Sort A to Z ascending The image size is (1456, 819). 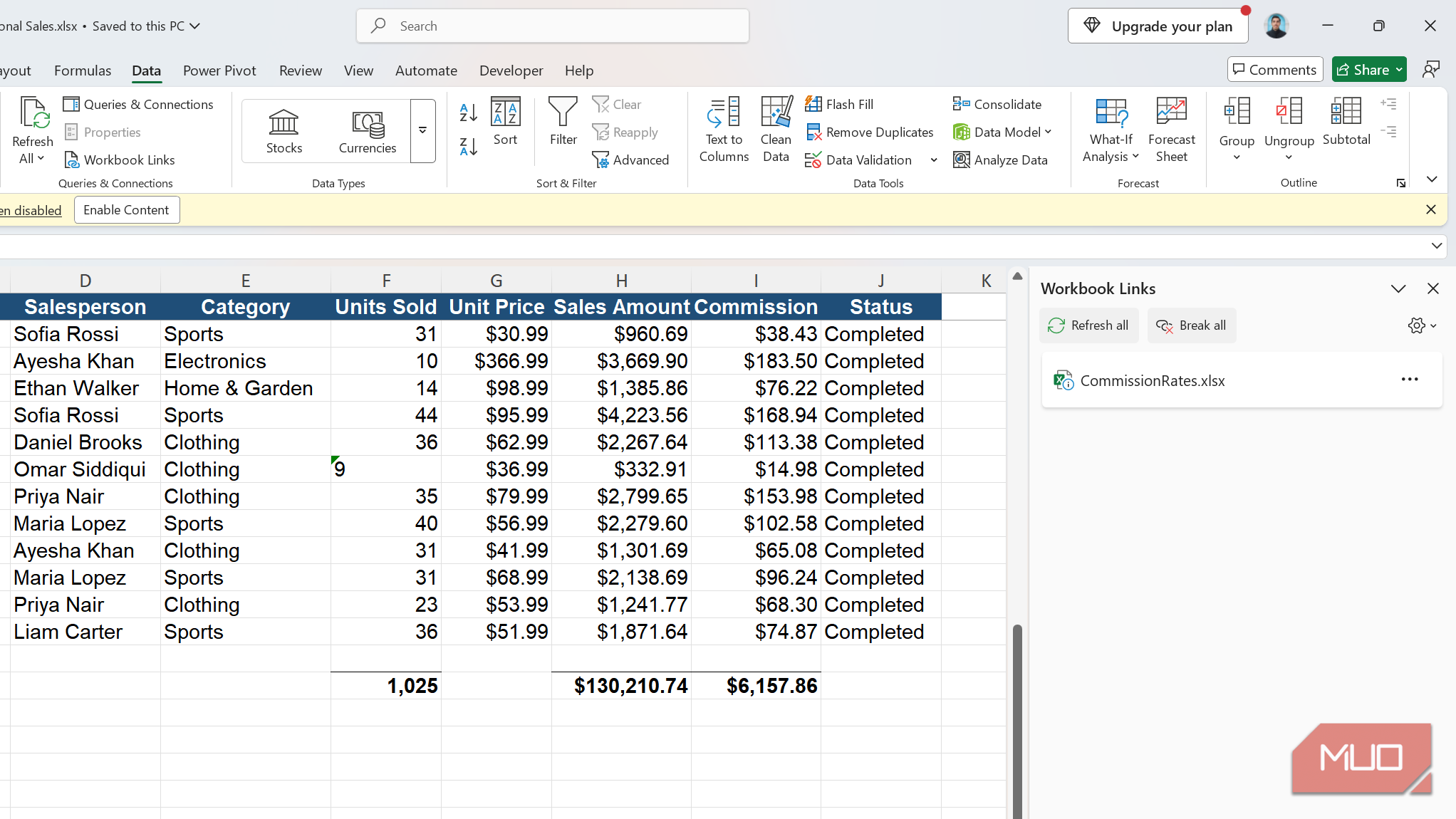click(468, 112)
